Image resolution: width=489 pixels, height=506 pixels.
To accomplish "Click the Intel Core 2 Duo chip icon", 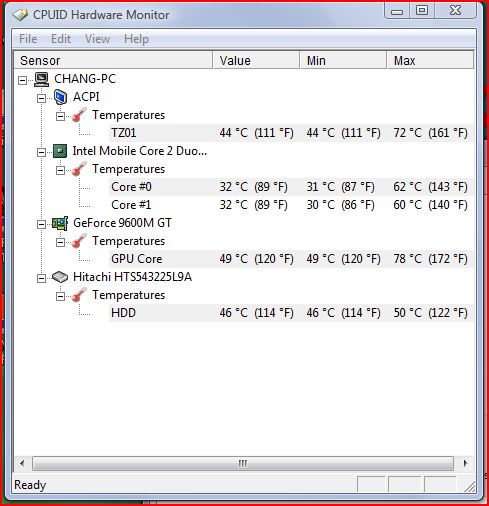I will [60, 151].
